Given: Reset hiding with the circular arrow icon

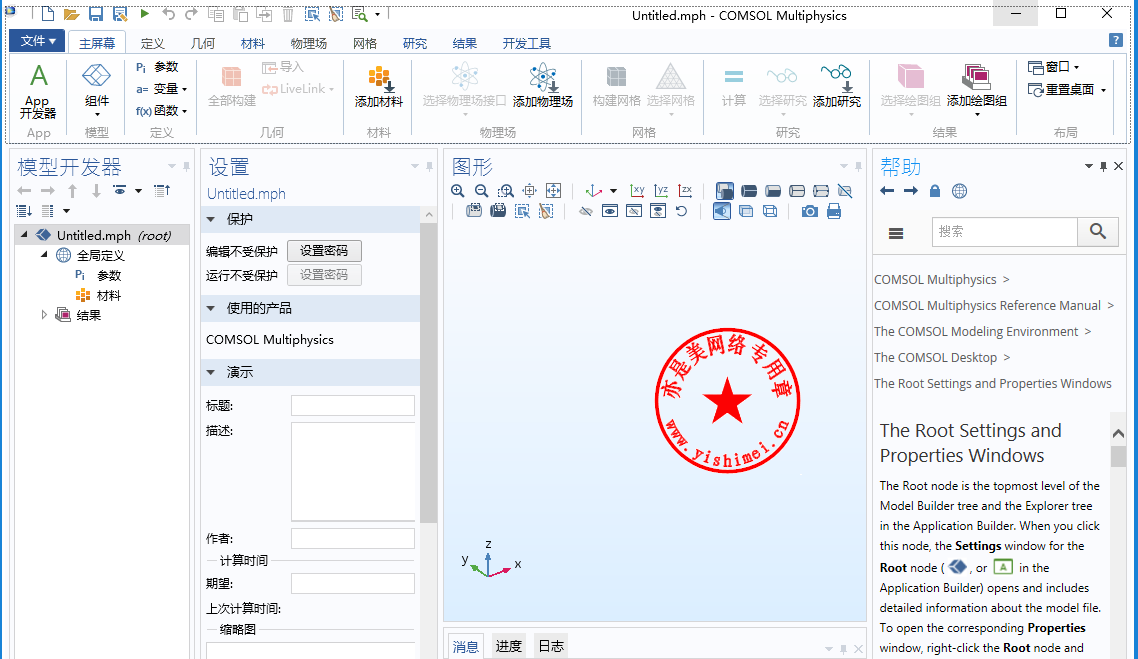Looking at the screenshot, I should (681, 211).
